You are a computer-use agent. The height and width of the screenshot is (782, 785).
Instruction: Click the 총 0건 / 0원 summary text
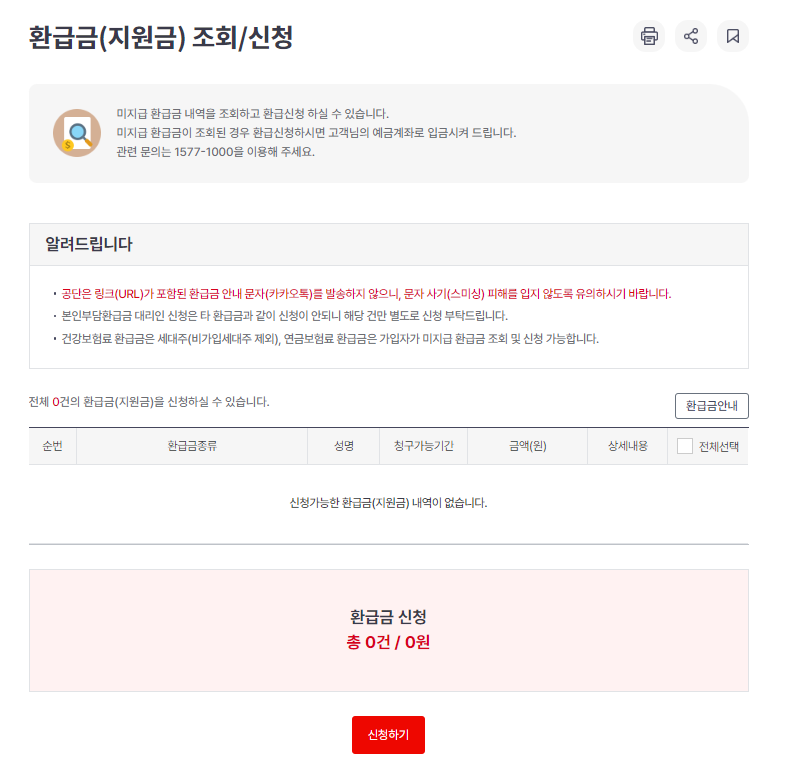click(x=388, y=642)
